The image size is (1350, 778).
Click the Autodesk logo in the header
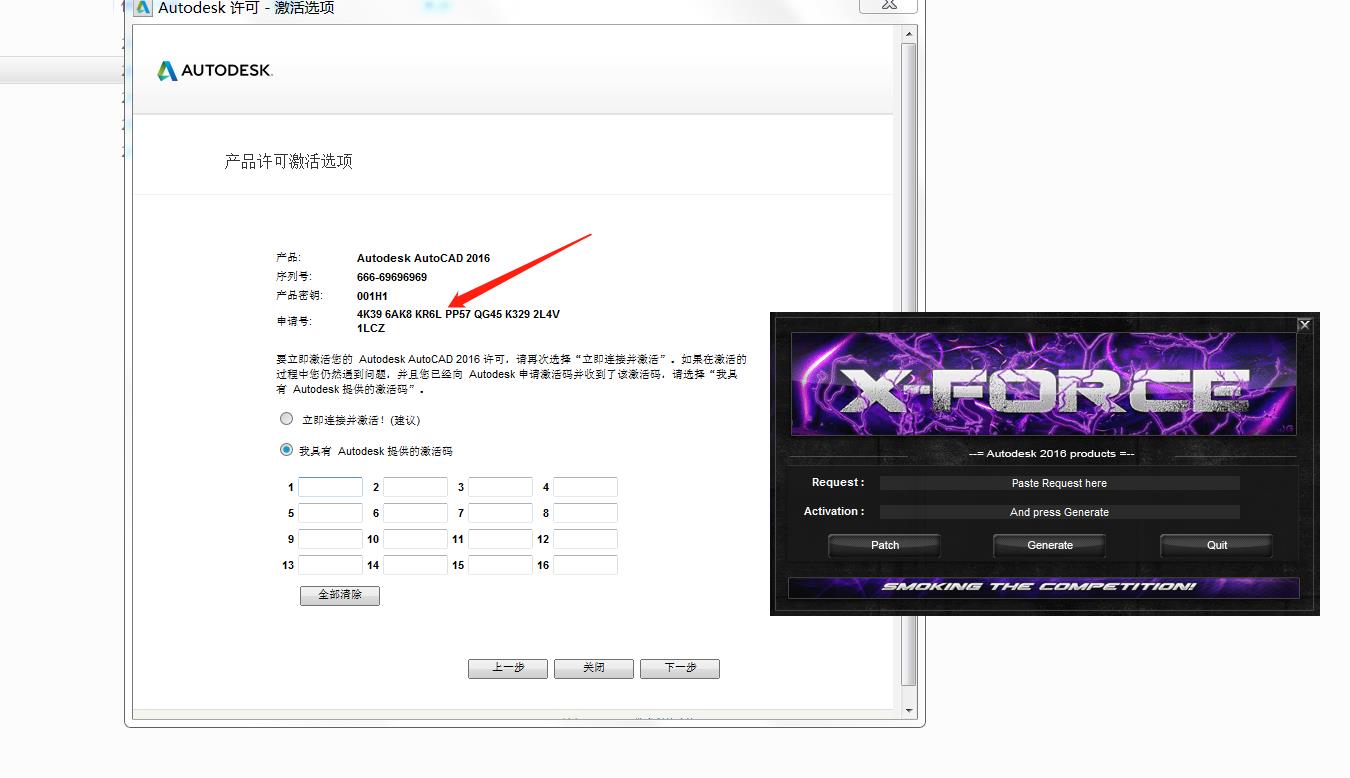[x=215, y=70]
